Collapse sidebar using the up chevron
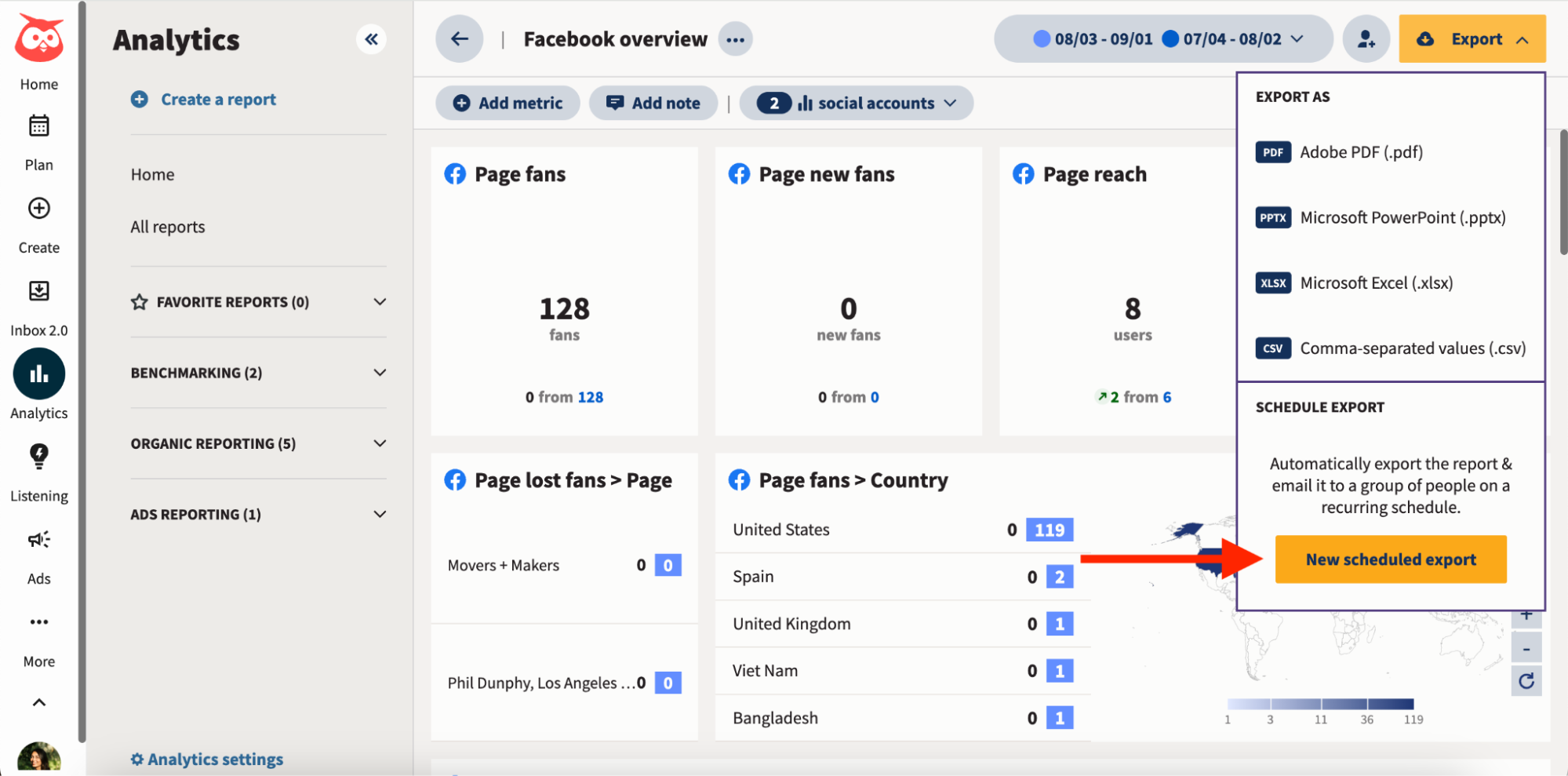The height and width of the screenshot is (776, 1568). click(39, 702)
